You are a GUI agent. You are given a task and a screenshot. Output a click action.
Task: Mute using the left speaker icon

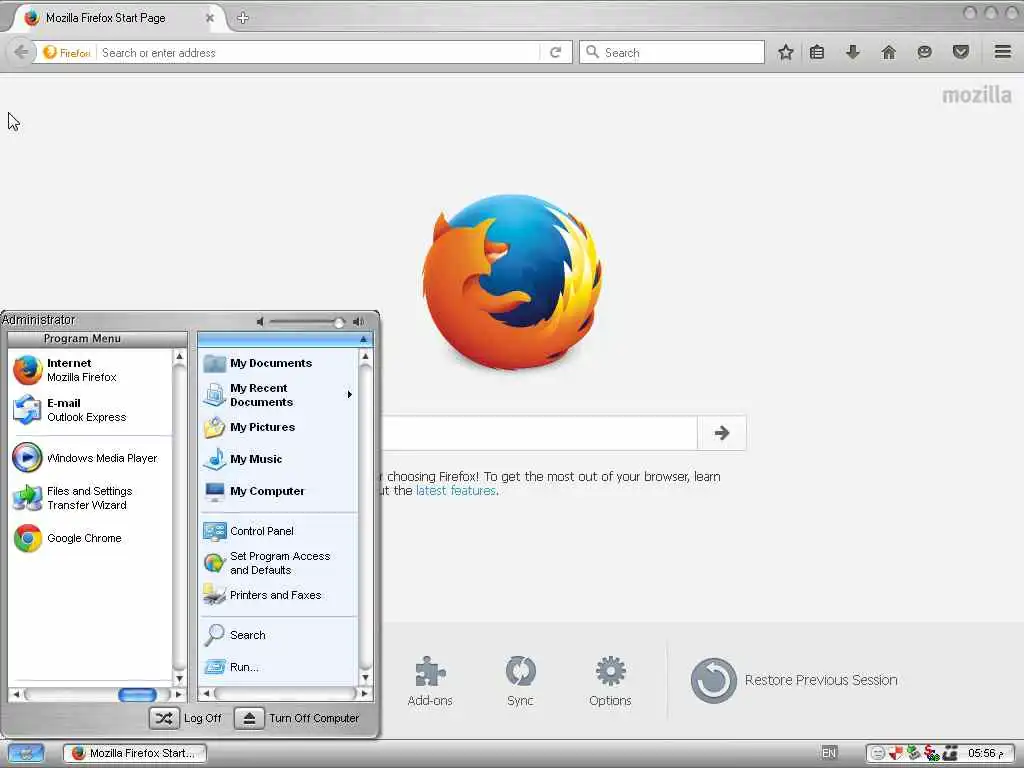click(x=260, y=321)
